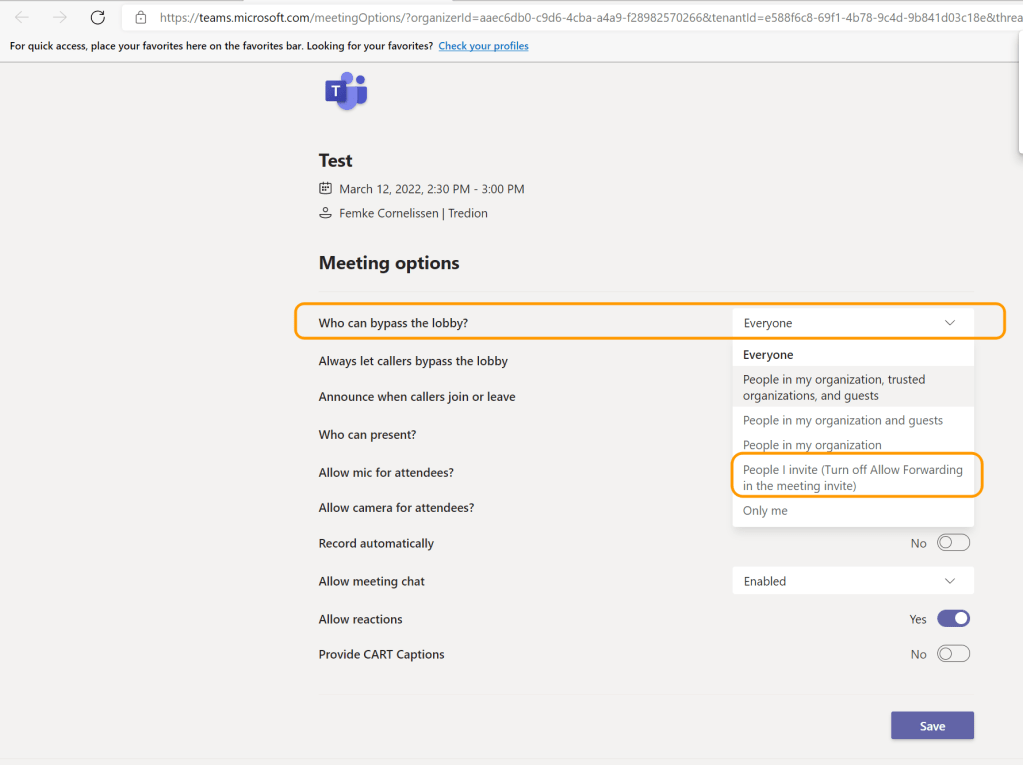Turn off the Allow reactions toggle
Screen dimensions: 1023x765
(x=952, y=619)
